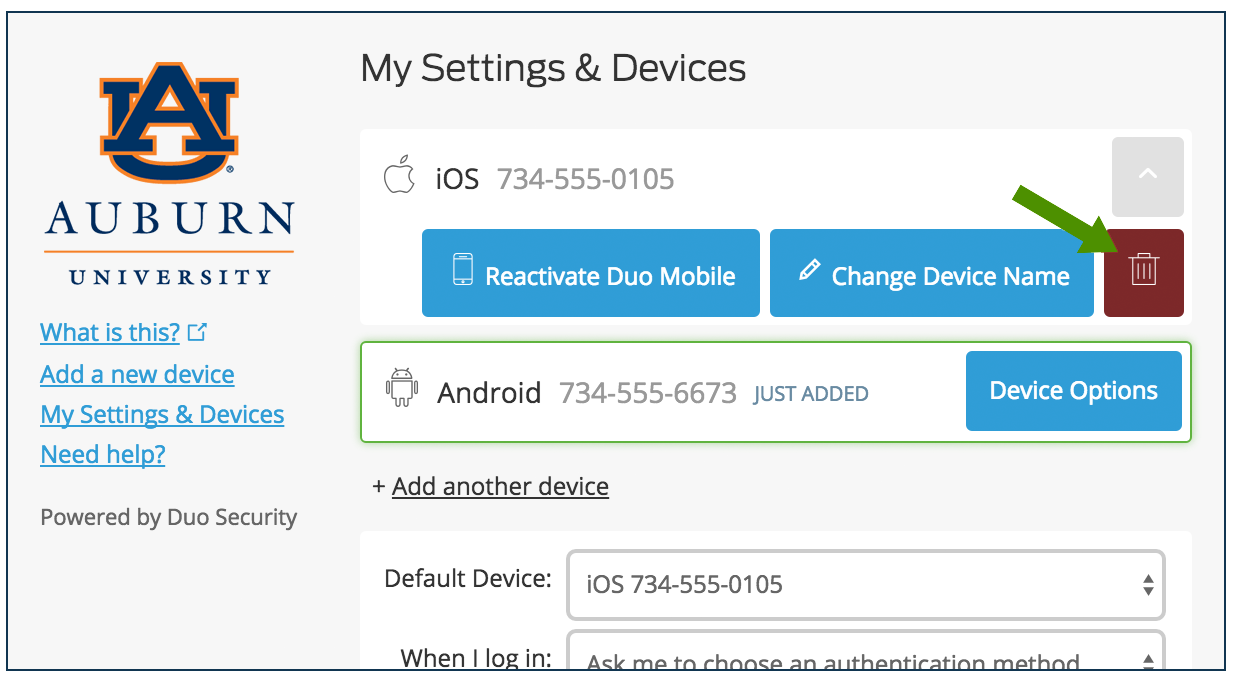This screenshot has width=1236, height=676.
Task: Click the Default Device dropdown arrows
Action: (1148, 585)
